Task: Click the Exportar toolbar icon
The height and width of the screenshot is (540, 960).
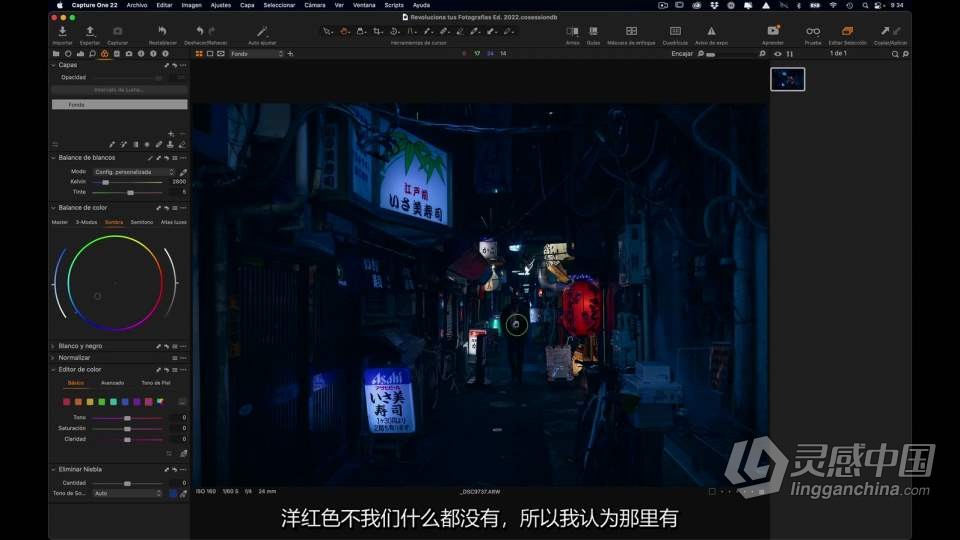Action: [x=89, y=31]
